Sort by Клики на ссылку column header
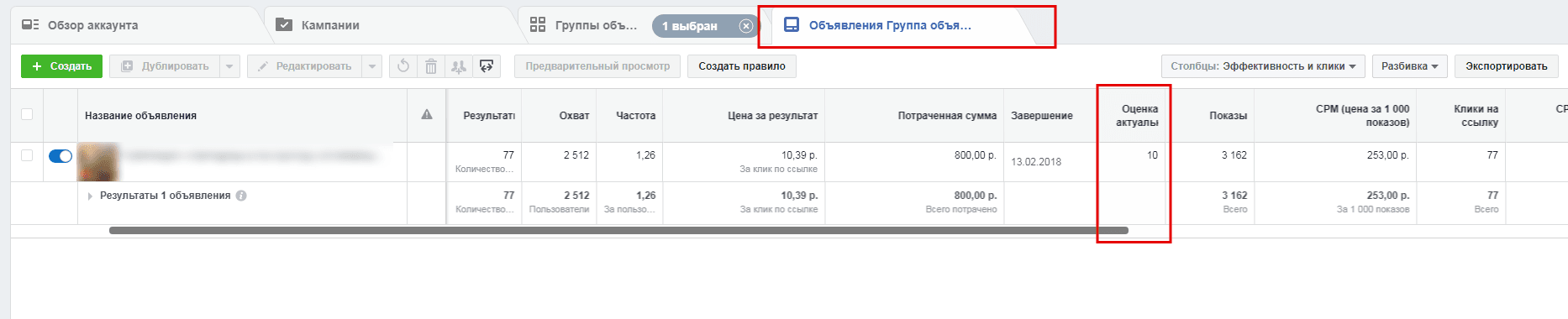Viewport: 1568px width, 319px height. coord(1476,116)
